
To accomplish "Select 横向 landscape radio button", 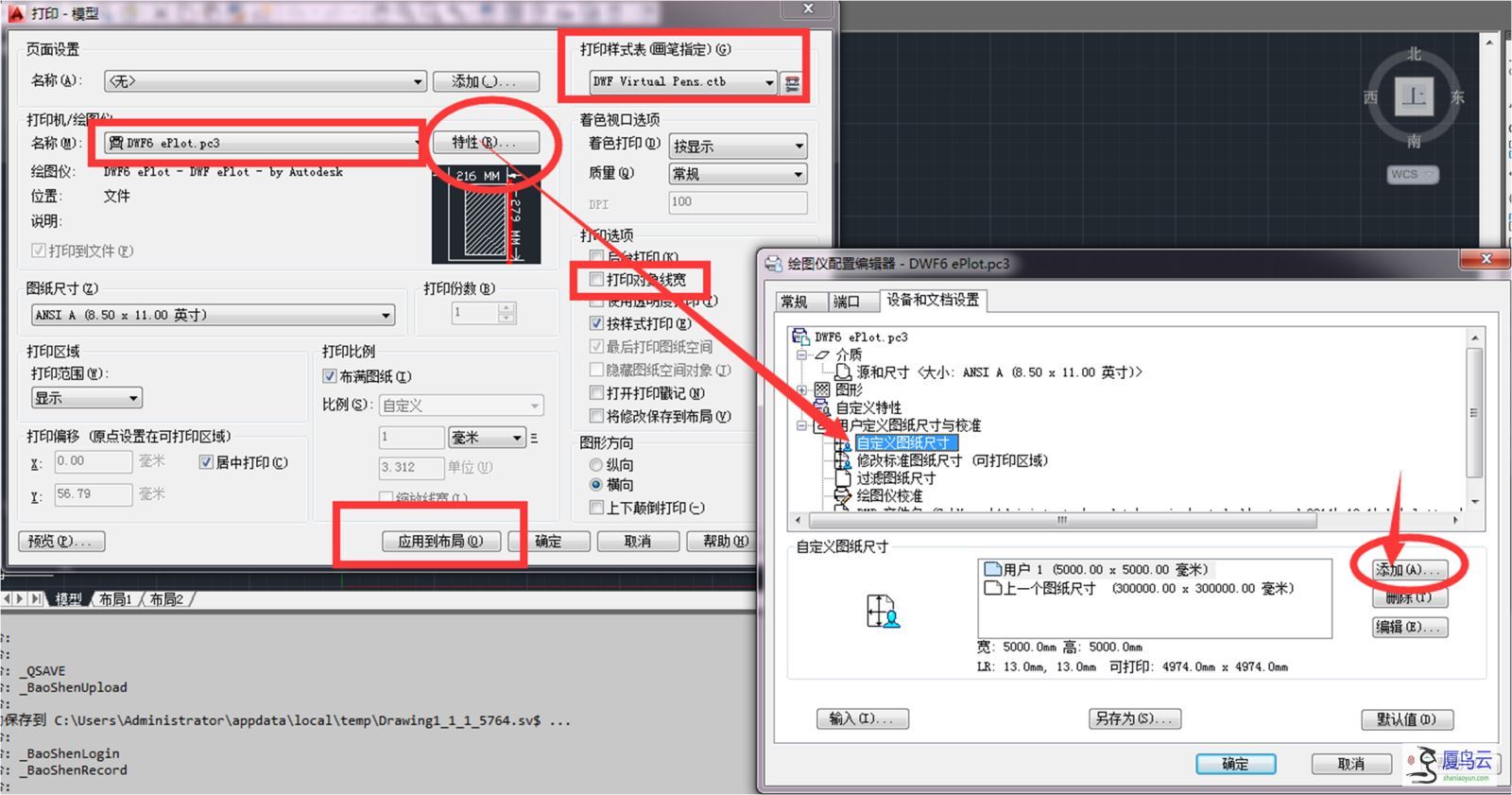I will [x=596, y=485].
